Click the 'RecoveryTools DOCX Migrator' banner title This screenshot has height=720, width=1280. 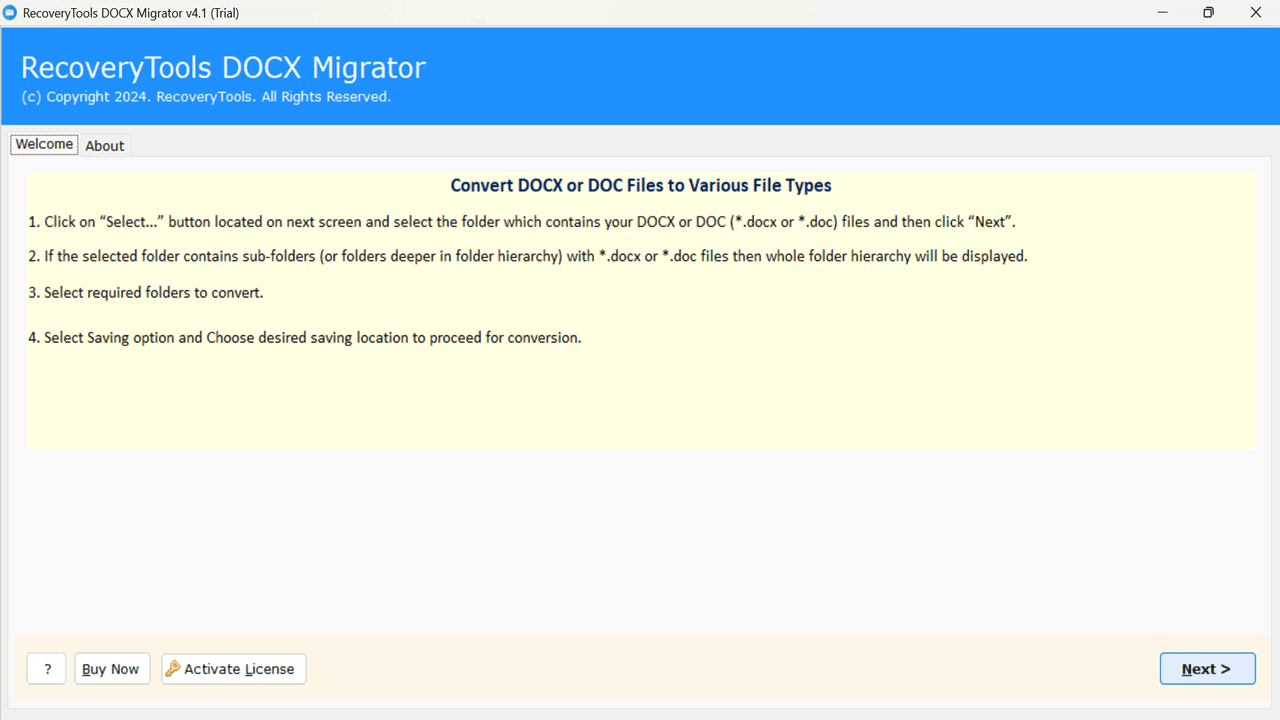(223, 67)
